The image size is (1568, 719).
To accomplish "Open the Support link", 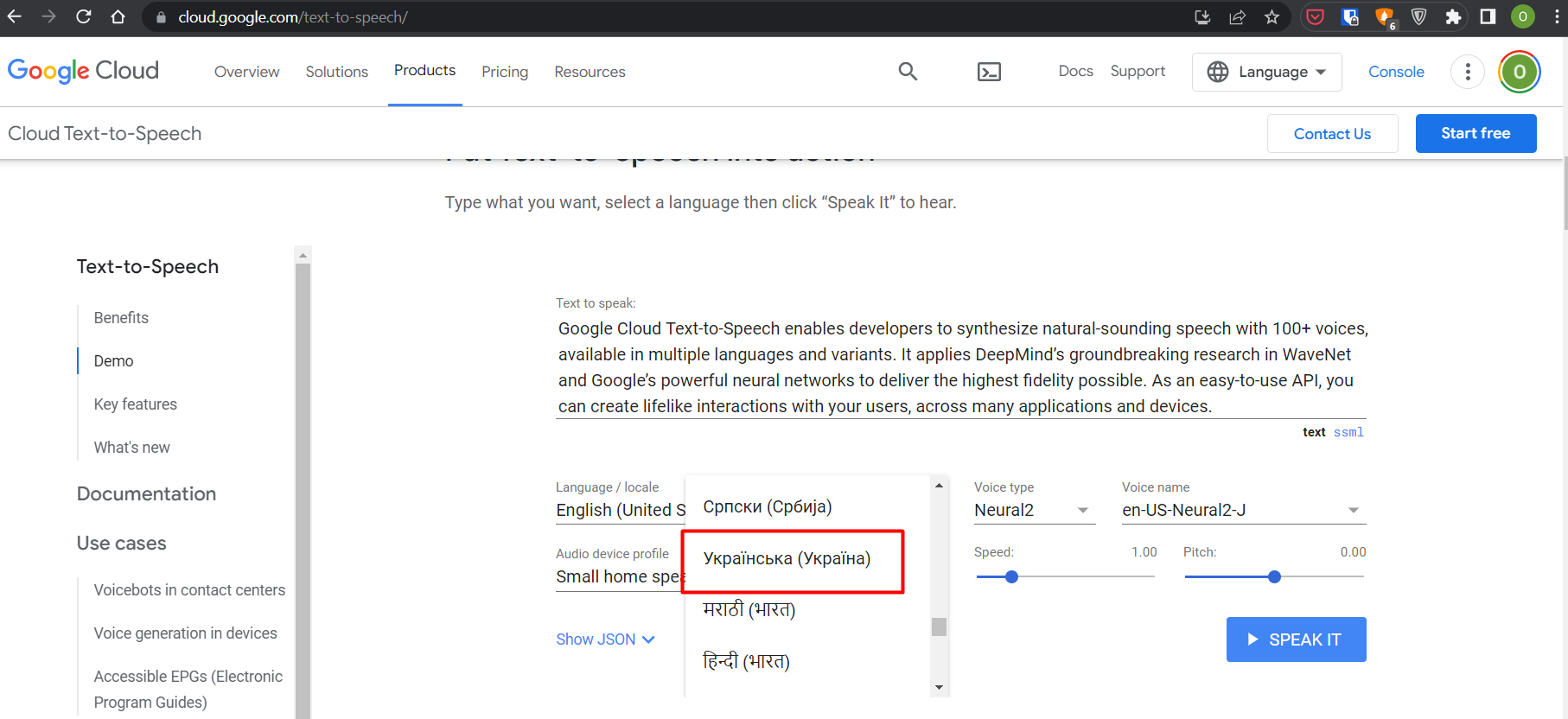I will pos(1138,72).
